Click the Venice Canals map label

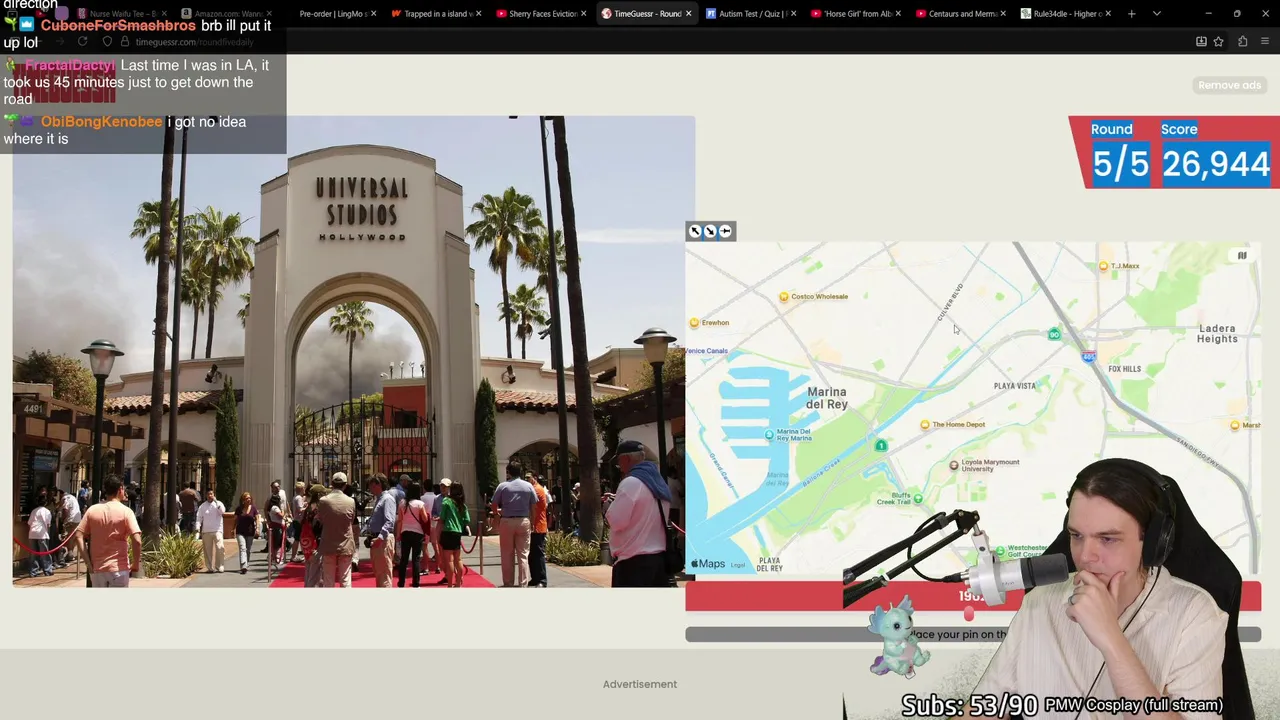click(x=706, y=351)
